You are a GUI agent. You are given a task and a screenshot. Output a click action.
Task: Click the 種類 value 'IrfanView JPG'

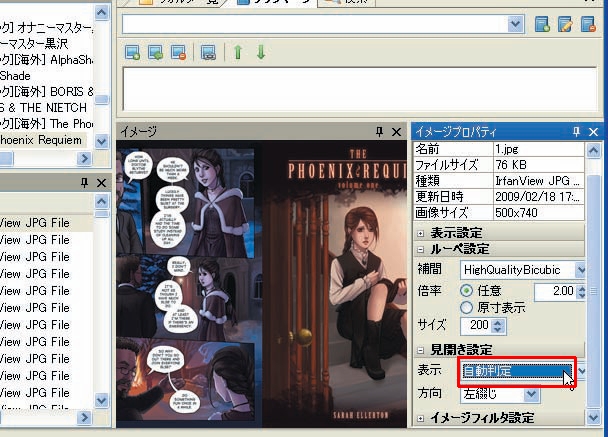[539, 181]
